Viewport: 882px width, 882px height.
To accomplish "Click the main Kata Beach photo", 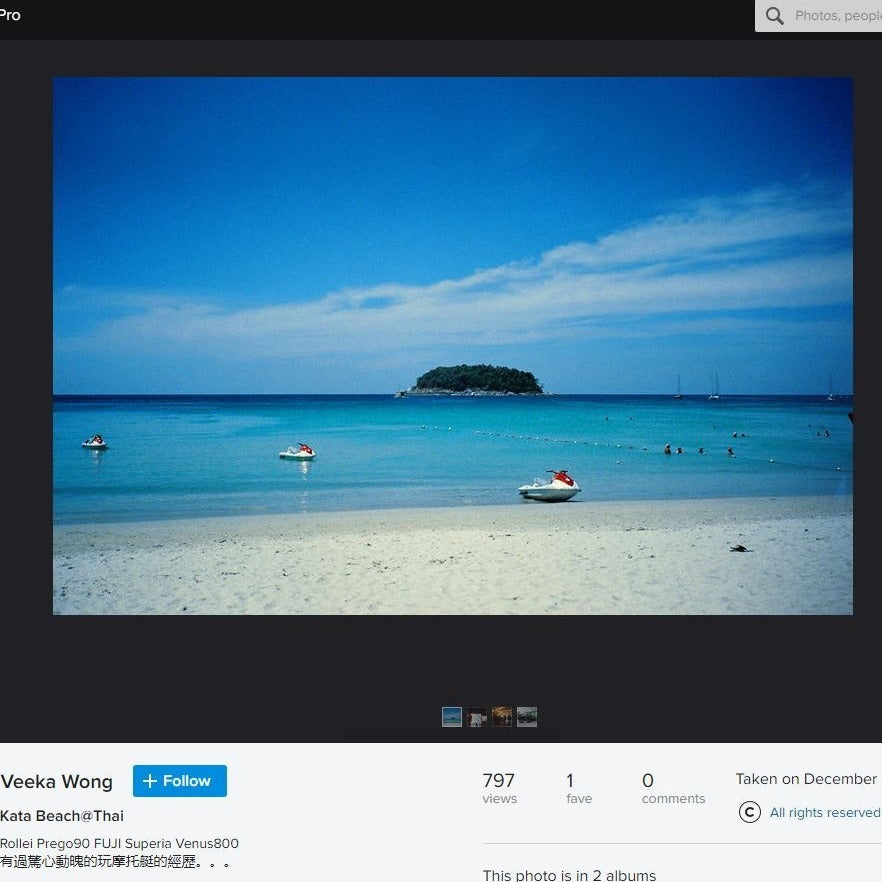I will tap(452, 345).
